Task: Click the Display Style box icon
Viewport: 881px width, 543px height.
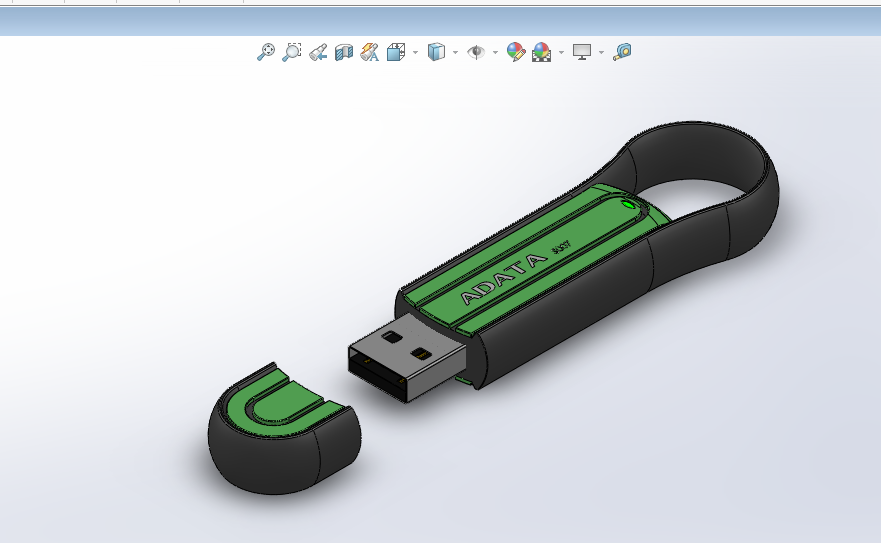Action: coord(436,52)
